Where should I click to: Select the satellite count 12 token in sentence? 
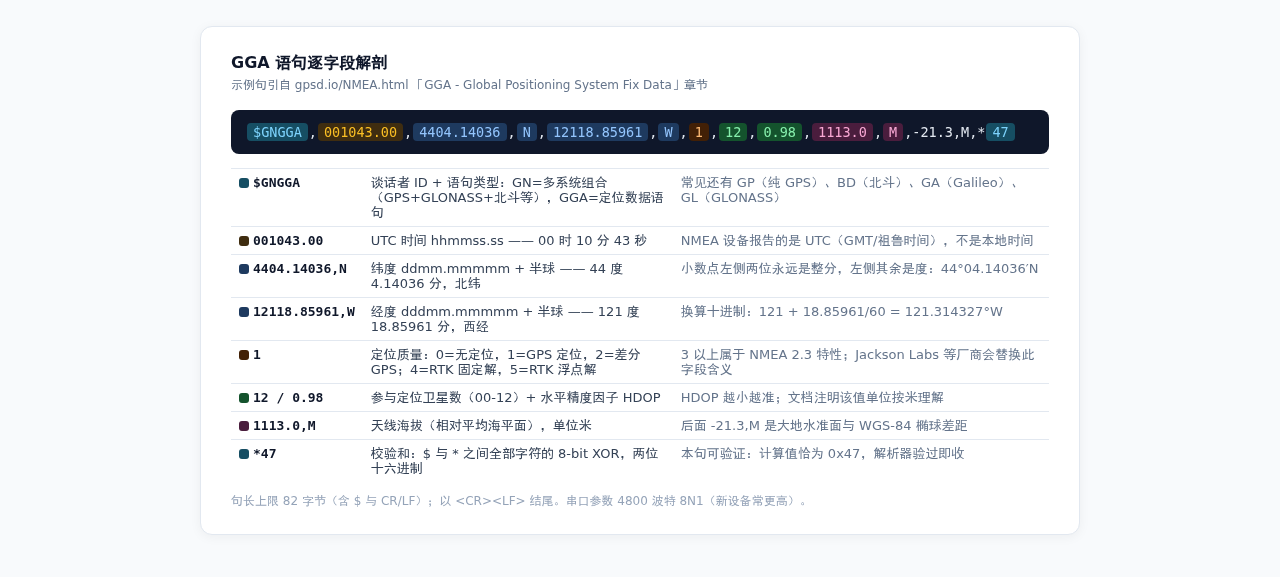pos(733,132)
